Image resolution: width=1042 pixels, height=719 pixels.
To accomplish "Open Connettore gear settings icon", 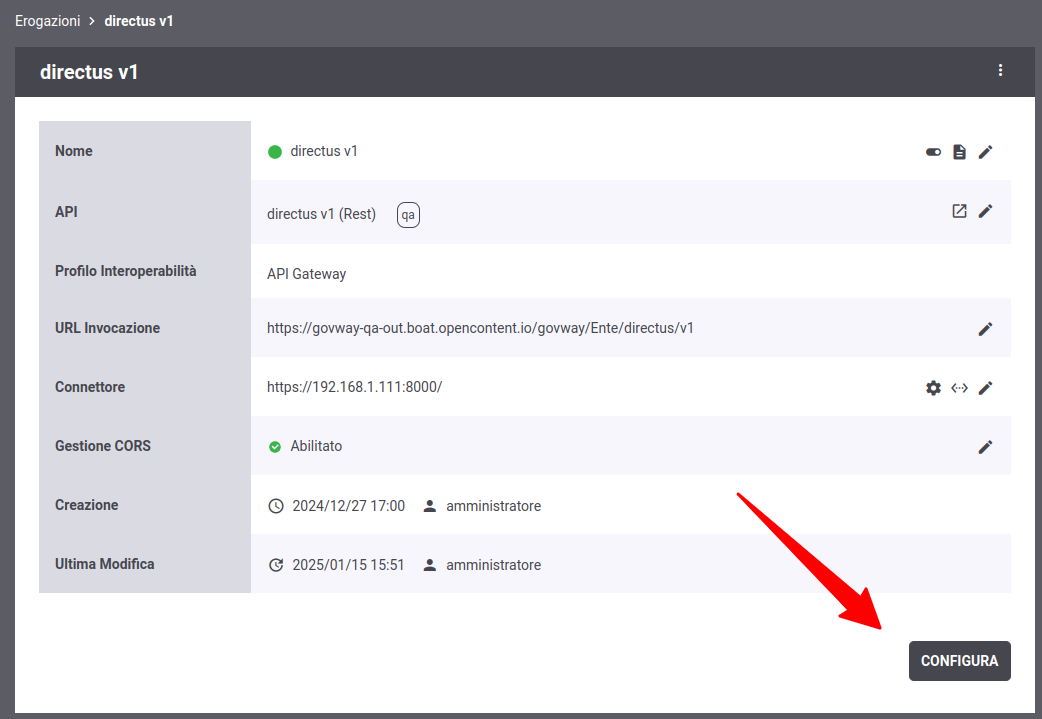I will coord(933,388).
